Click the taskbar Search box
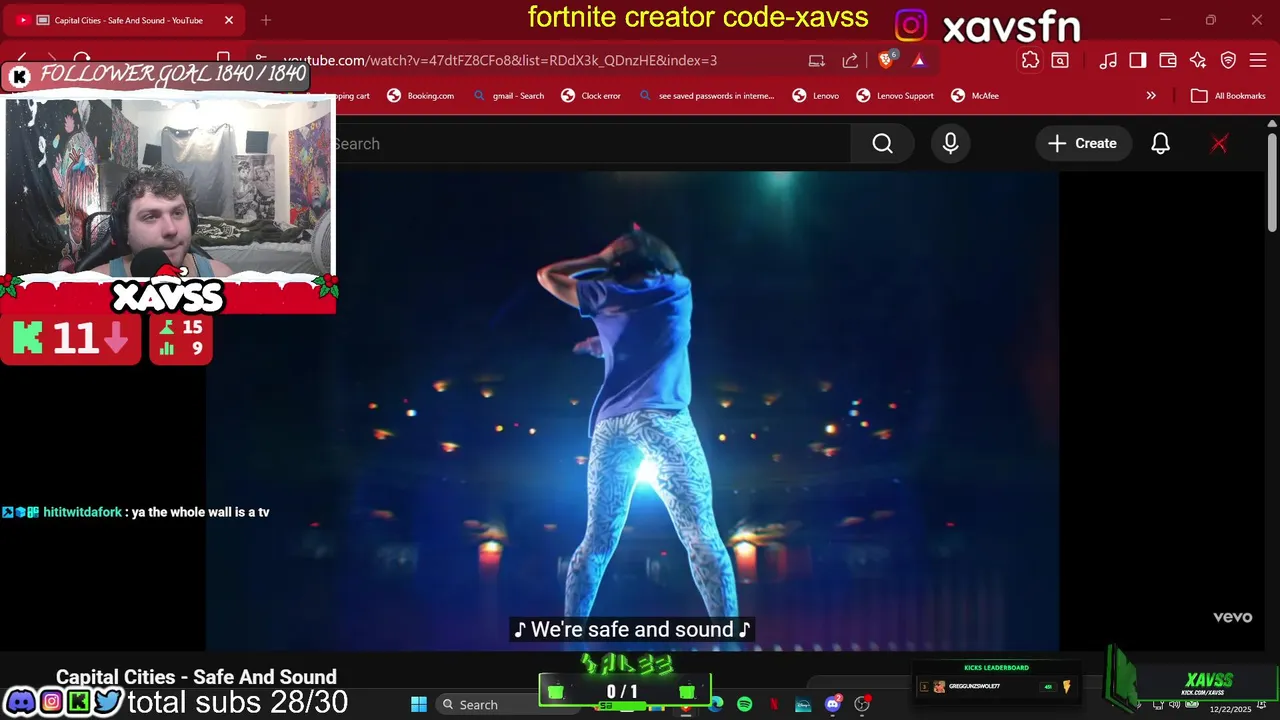1280x720 pixels. [485, 704]
